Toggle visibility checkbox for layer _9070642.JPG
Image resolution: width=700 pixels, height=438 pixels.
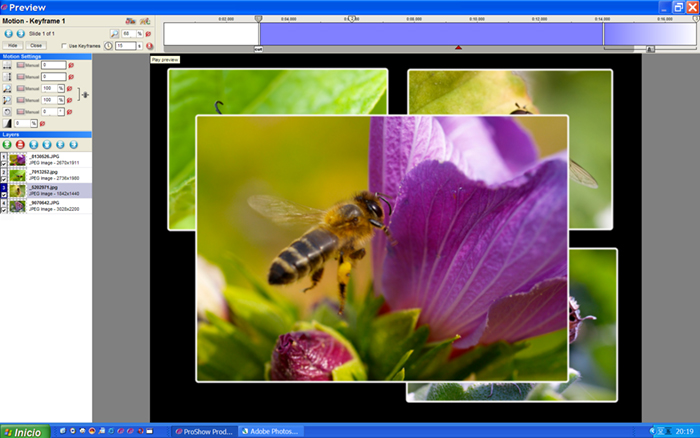pos(4,209)
